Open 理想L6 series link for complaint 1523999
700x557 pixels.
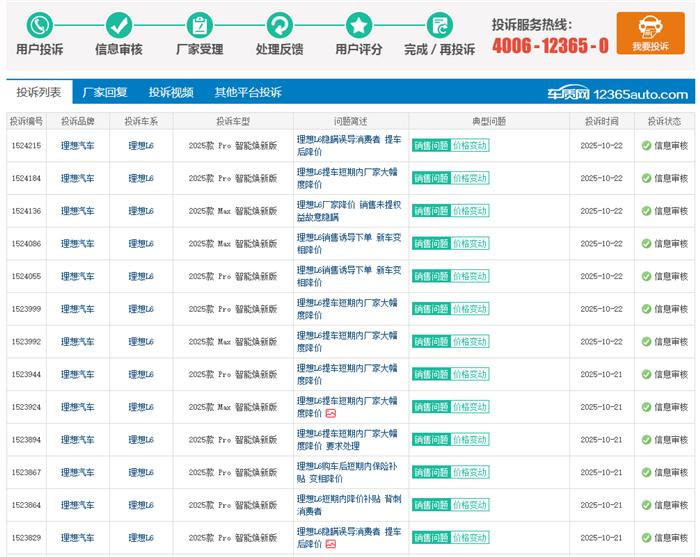pyautogui.click(x=141, y=309)
